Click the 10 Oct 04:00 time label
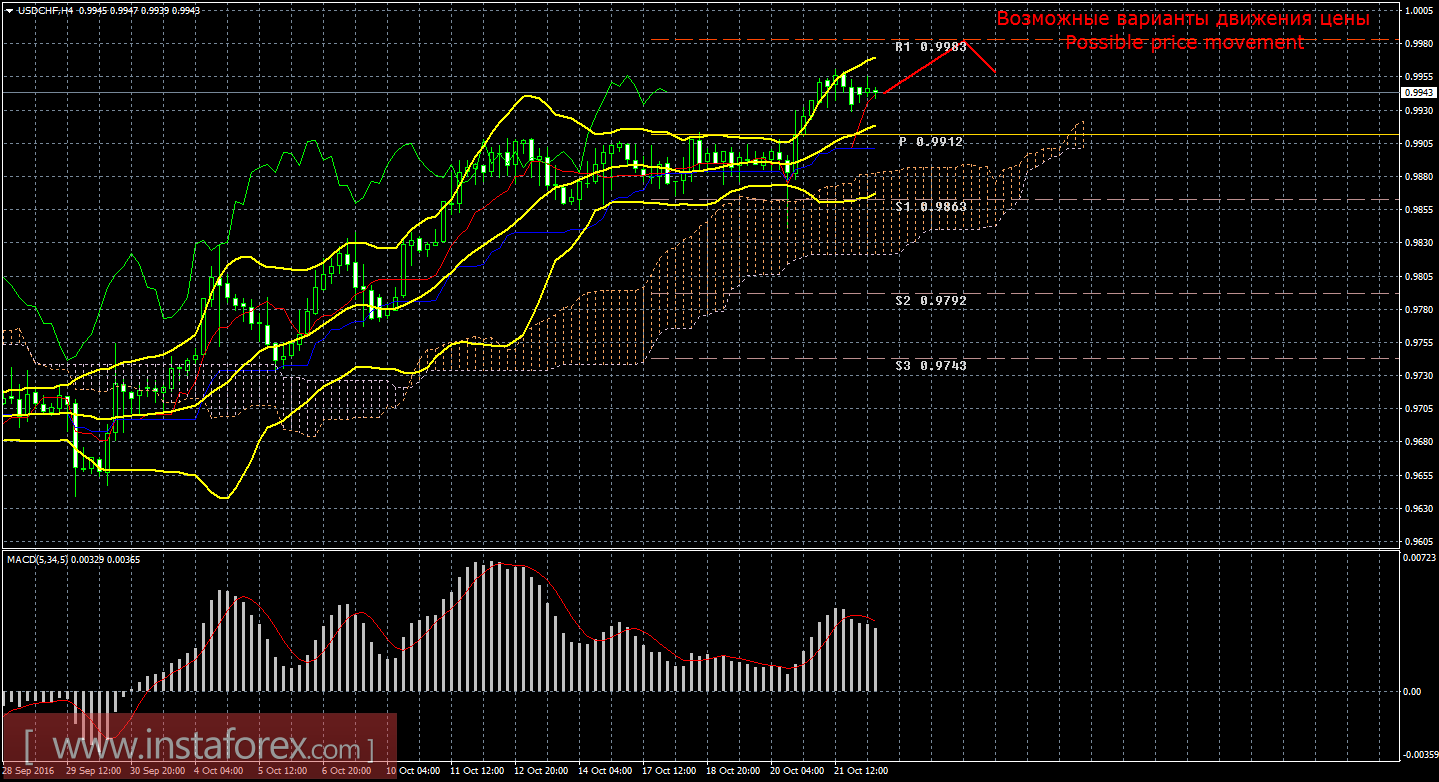This screenshot has height=782, width=1439. (x=412, y=771)
